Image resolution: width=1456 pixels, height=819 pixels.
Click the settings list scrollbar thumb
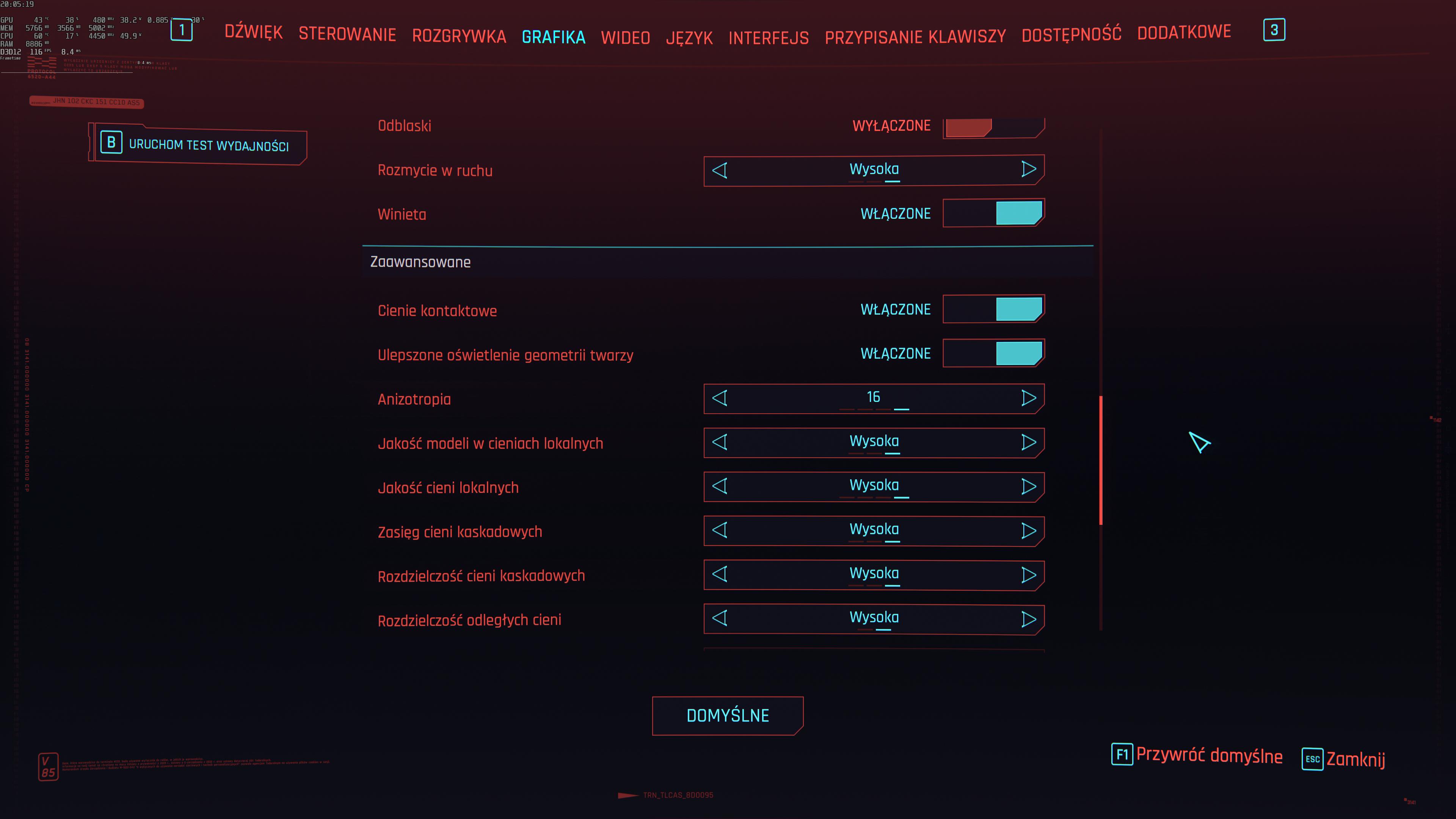[1100, 460]
